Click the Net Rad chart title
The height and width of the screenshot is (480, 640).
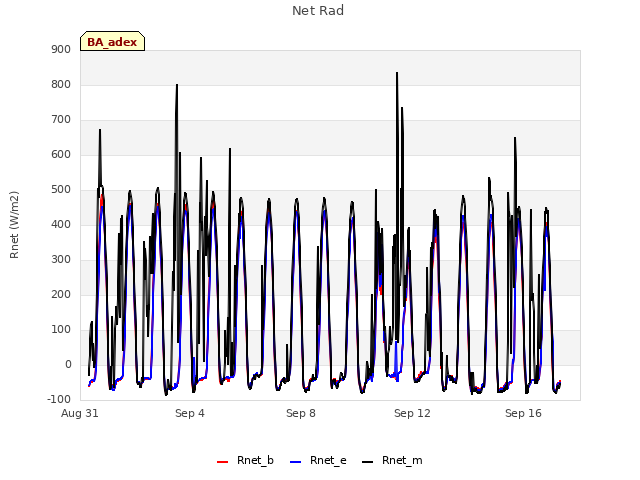[318, 11]
